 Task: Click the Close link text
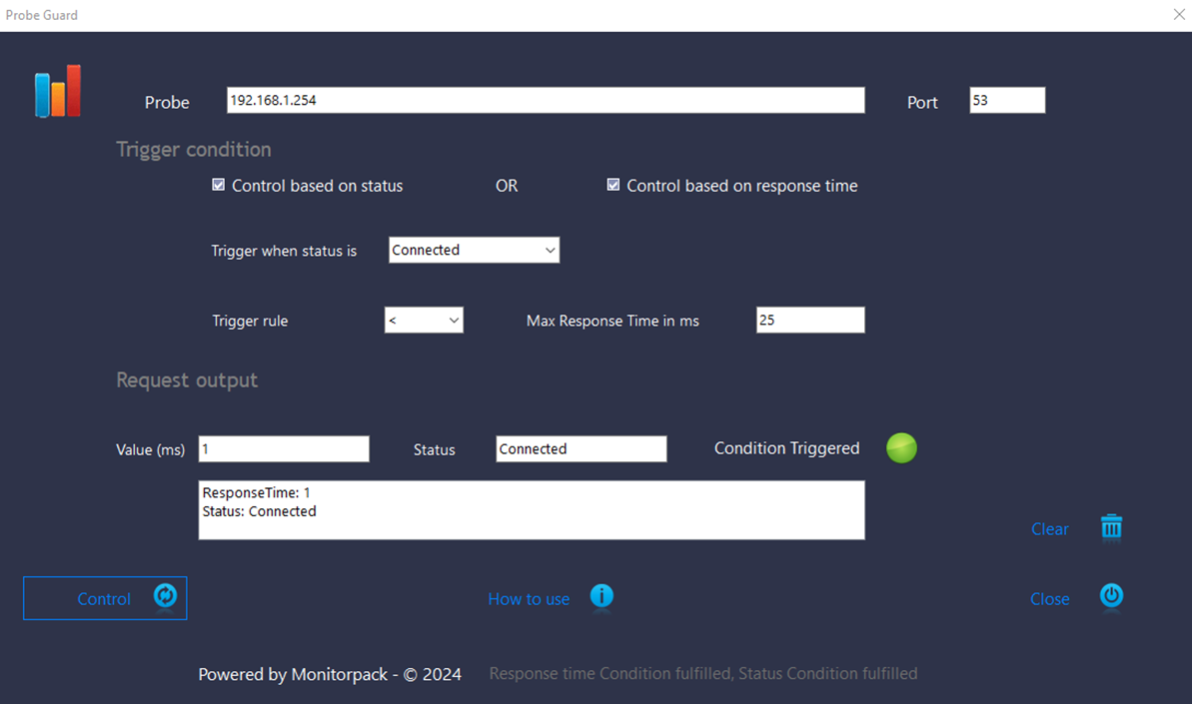click(x=1050, y=599)
